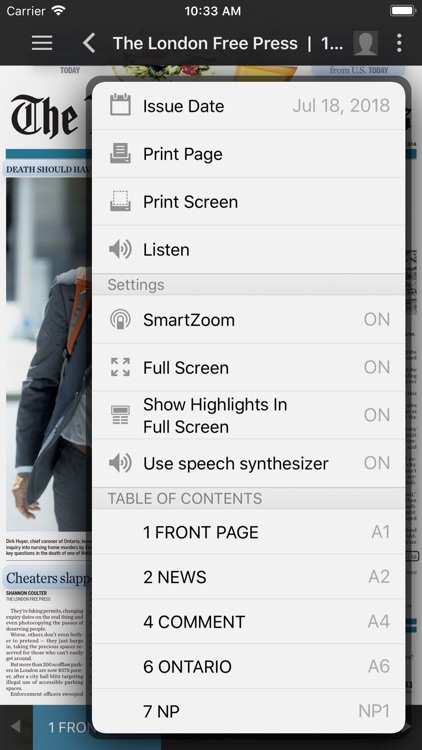Viewport: 422px width, 750px height.
Task: Tap the back chevron arrow
Action: click(x=89, y=43)
